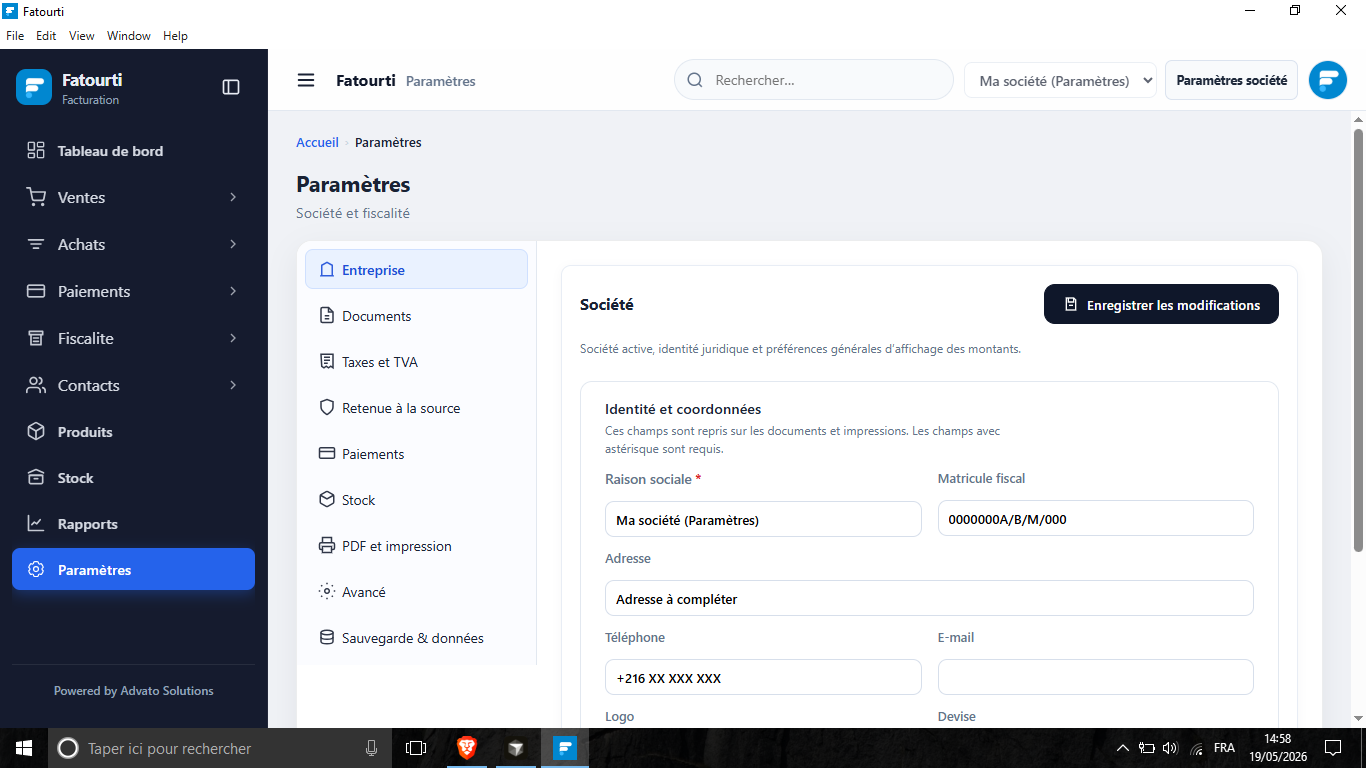Click the Avancé settings icon
The image size is (1366, 768).
pos(326,591)
